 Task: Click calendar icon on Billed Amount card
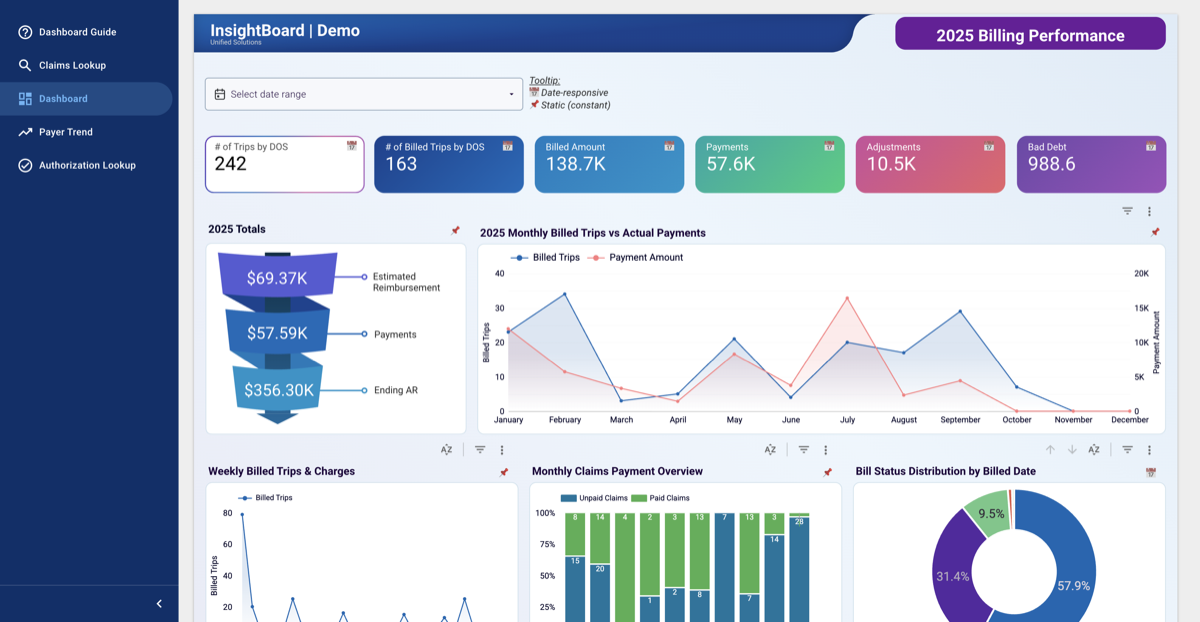669,146
